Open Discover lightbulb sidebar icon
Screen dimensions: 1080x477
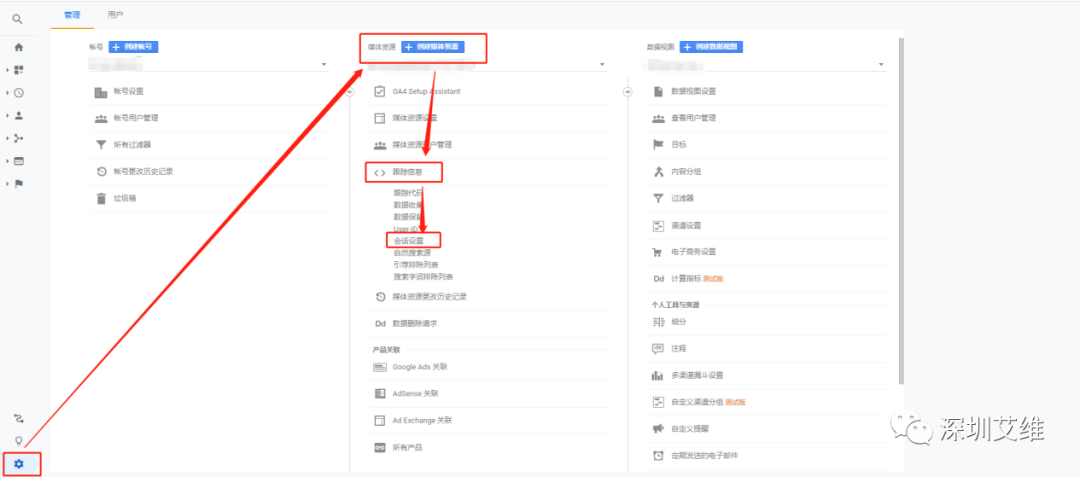coord(19,441)
